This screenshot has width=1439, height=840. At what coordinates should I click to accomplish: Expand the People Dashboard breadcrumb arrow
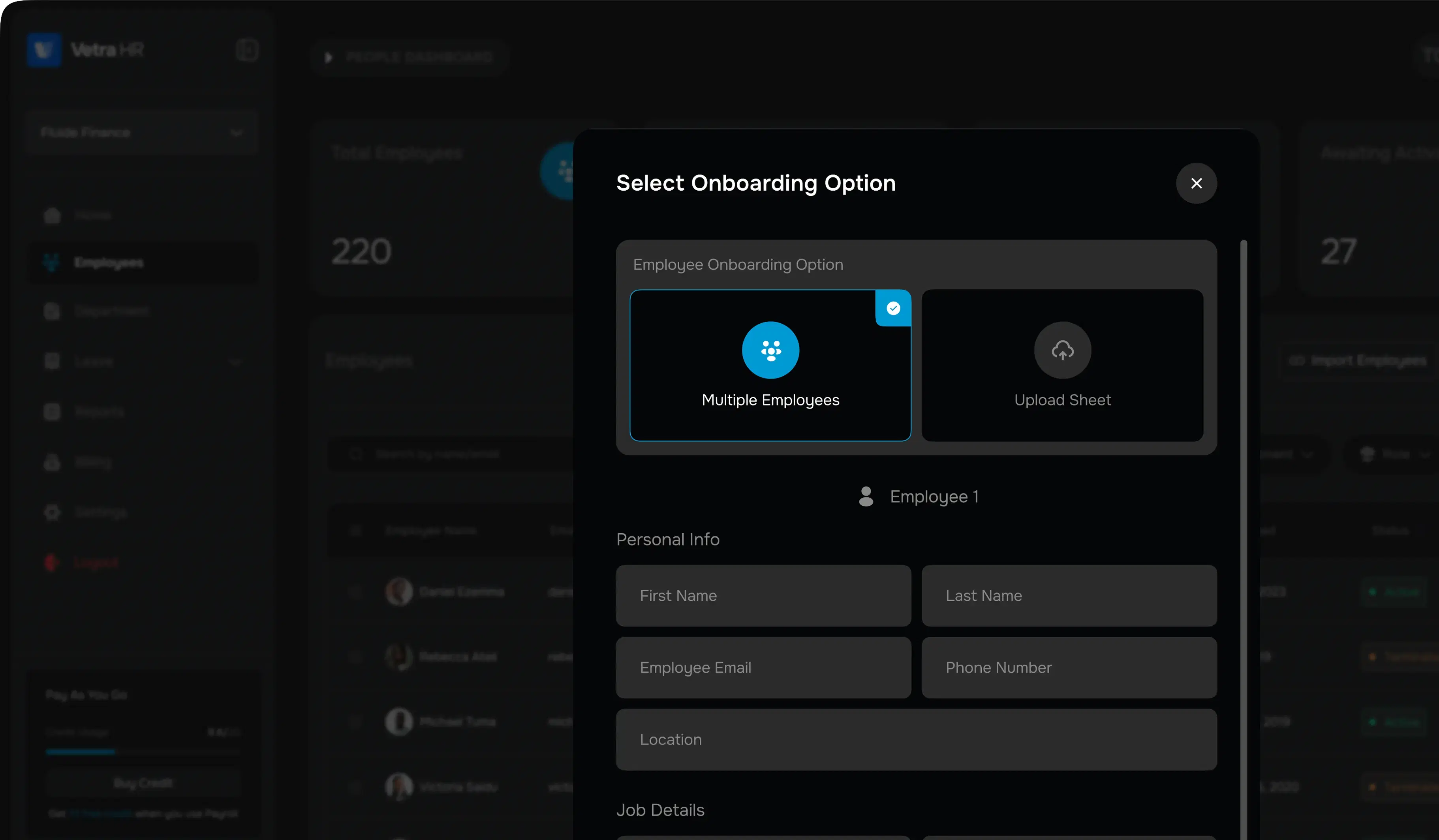coord(328,57)
